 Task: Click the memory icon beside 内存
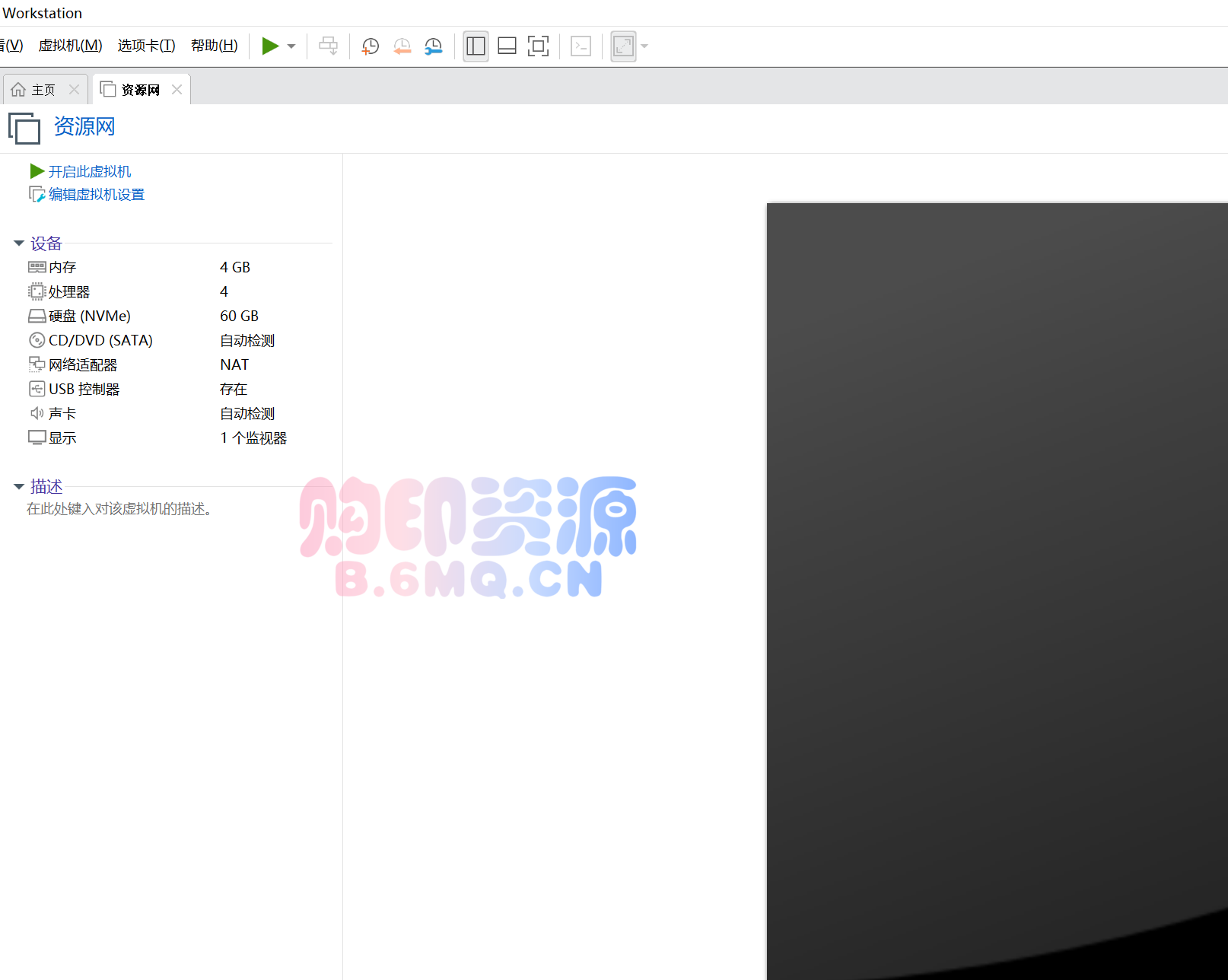pyautogui.click(x=37, y=267)
